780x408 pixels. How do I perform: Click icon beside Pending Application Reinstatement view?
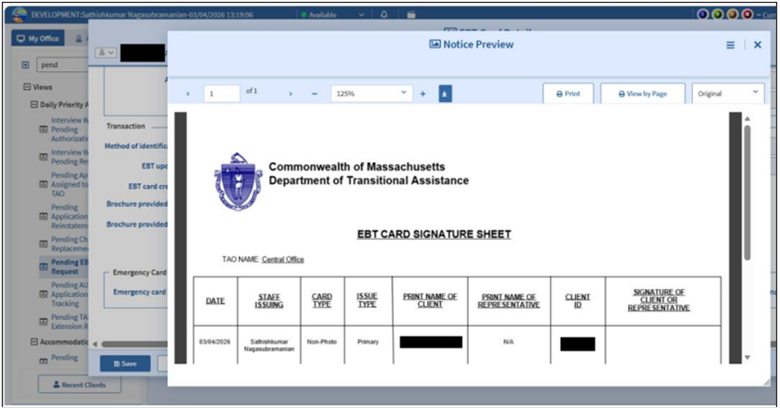(x=44, y=216)
